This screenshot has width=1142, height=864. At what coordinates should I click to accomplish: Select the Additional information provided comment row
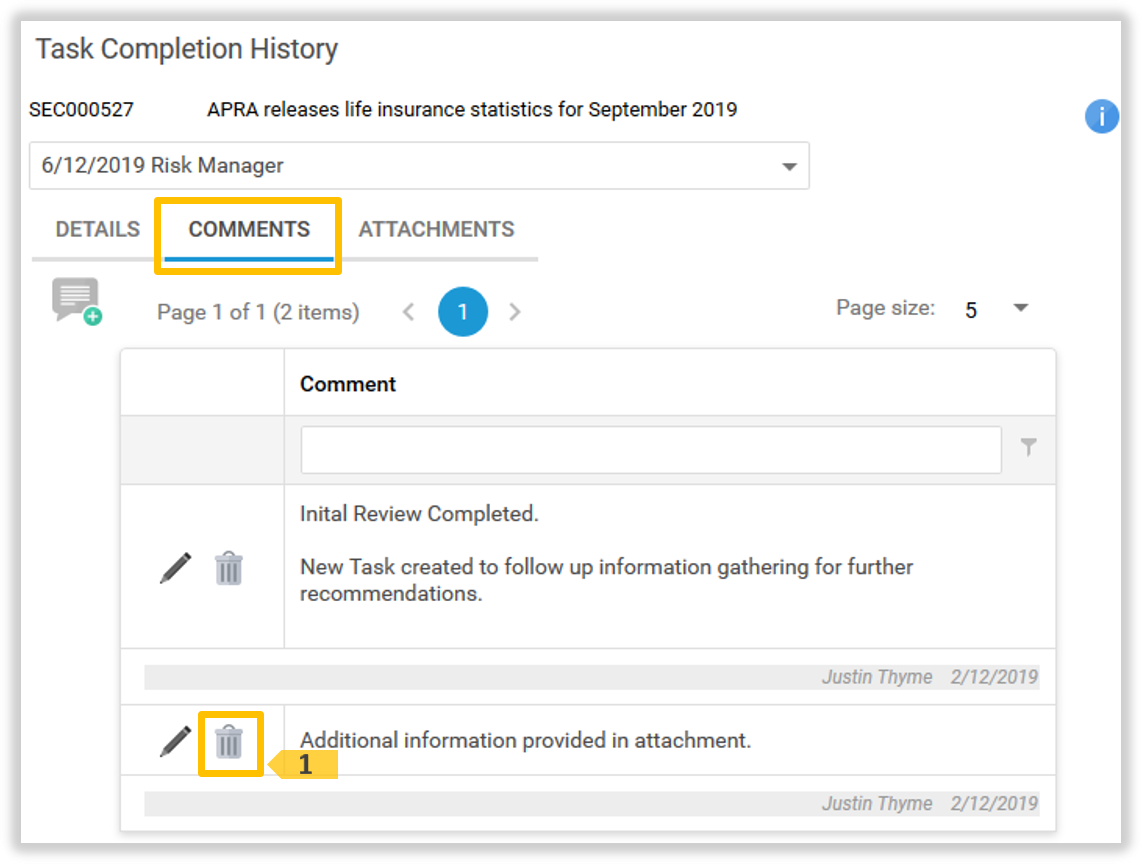pos(525,741)
